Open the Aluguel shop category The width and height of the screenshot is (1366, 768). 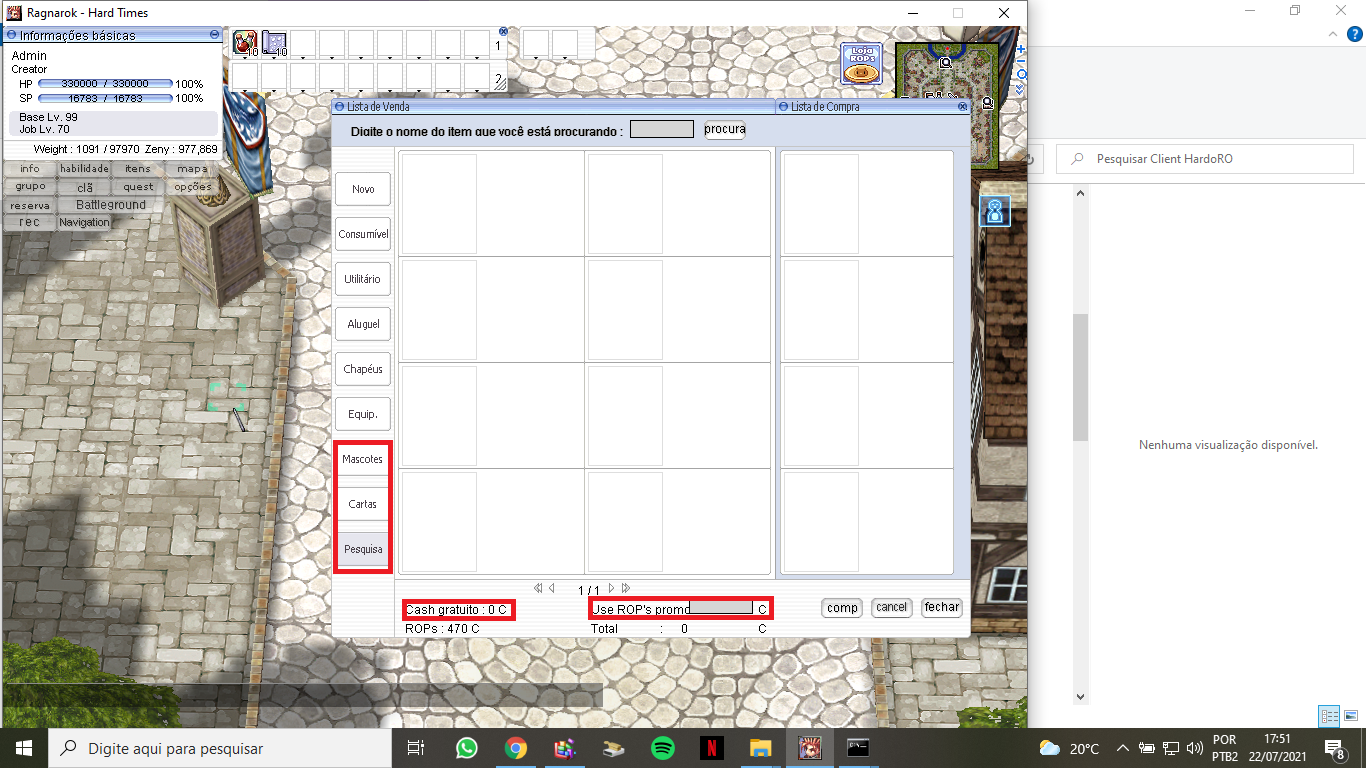tap(363, 324)
